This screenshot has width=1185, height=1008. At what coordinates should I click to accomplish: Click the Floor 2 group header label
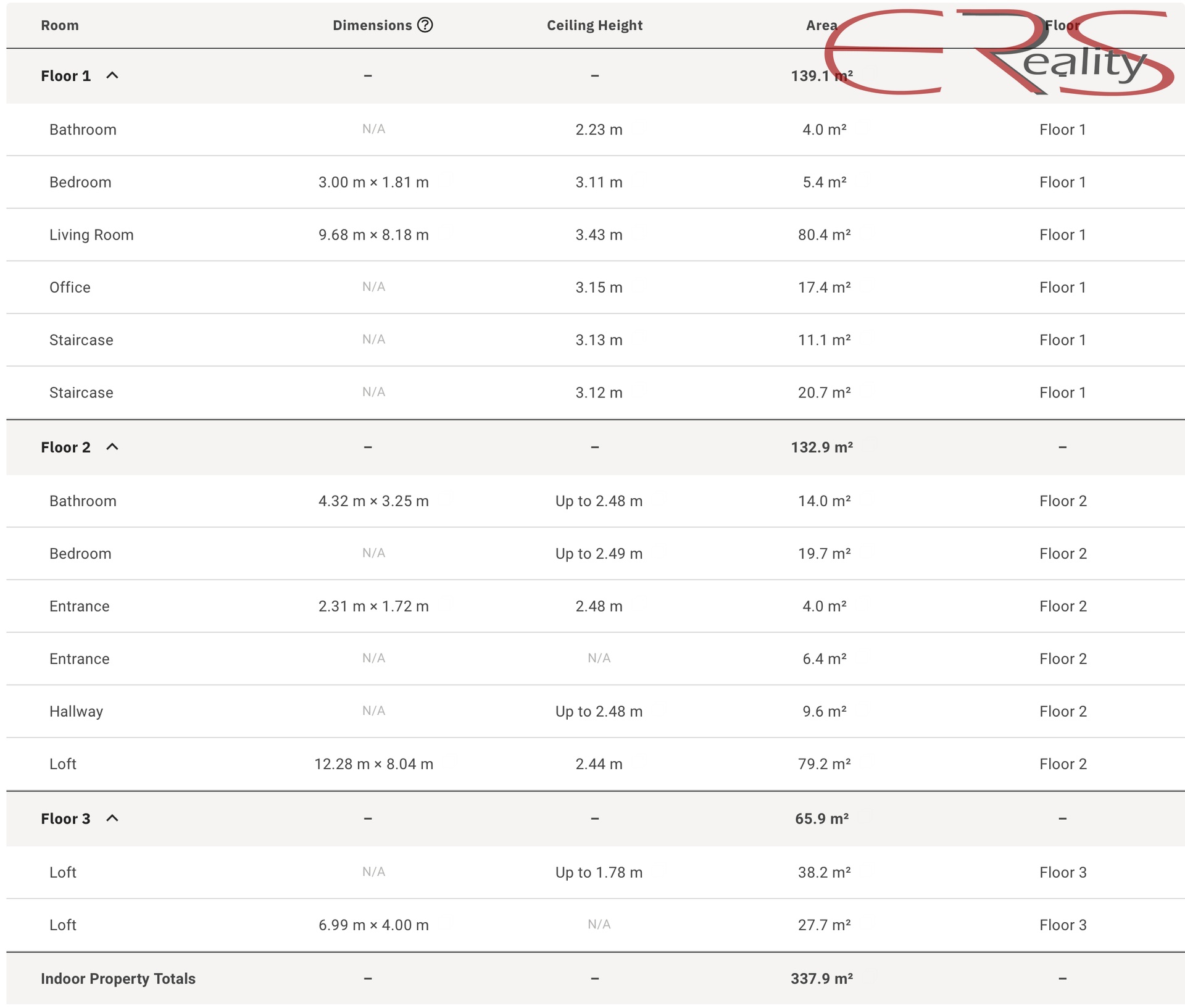click(65, 447)
